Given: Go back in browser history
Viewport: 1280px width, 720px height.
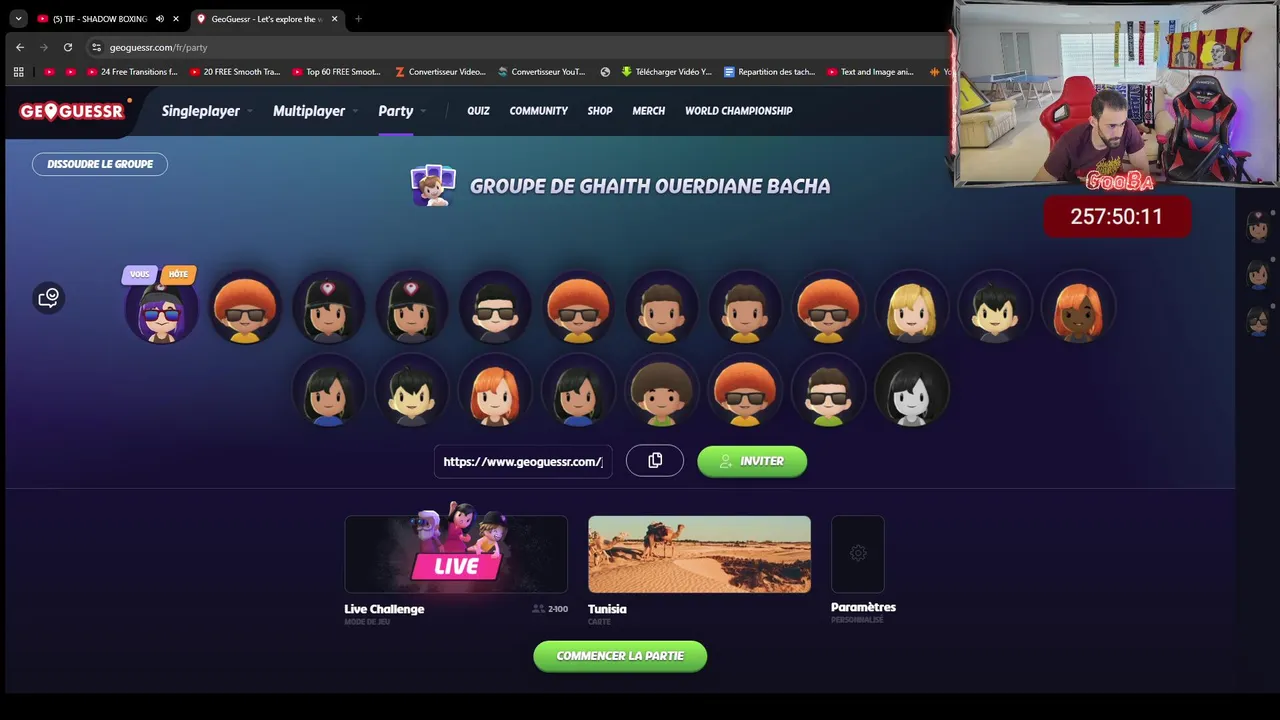Looking at the screenshot, I should click(19, 47).
